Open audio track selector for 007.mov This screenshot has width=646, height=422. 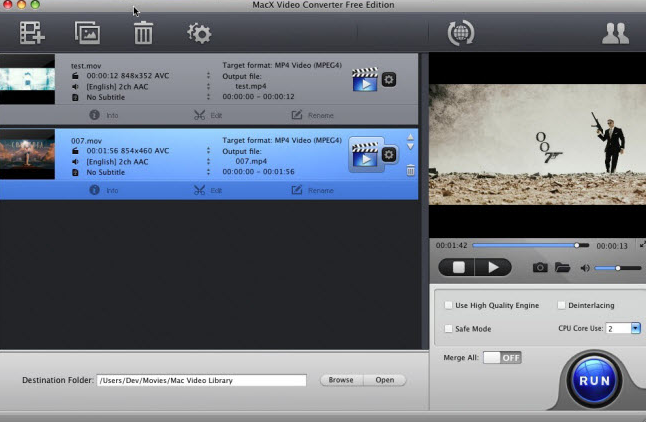click(208, 162)
